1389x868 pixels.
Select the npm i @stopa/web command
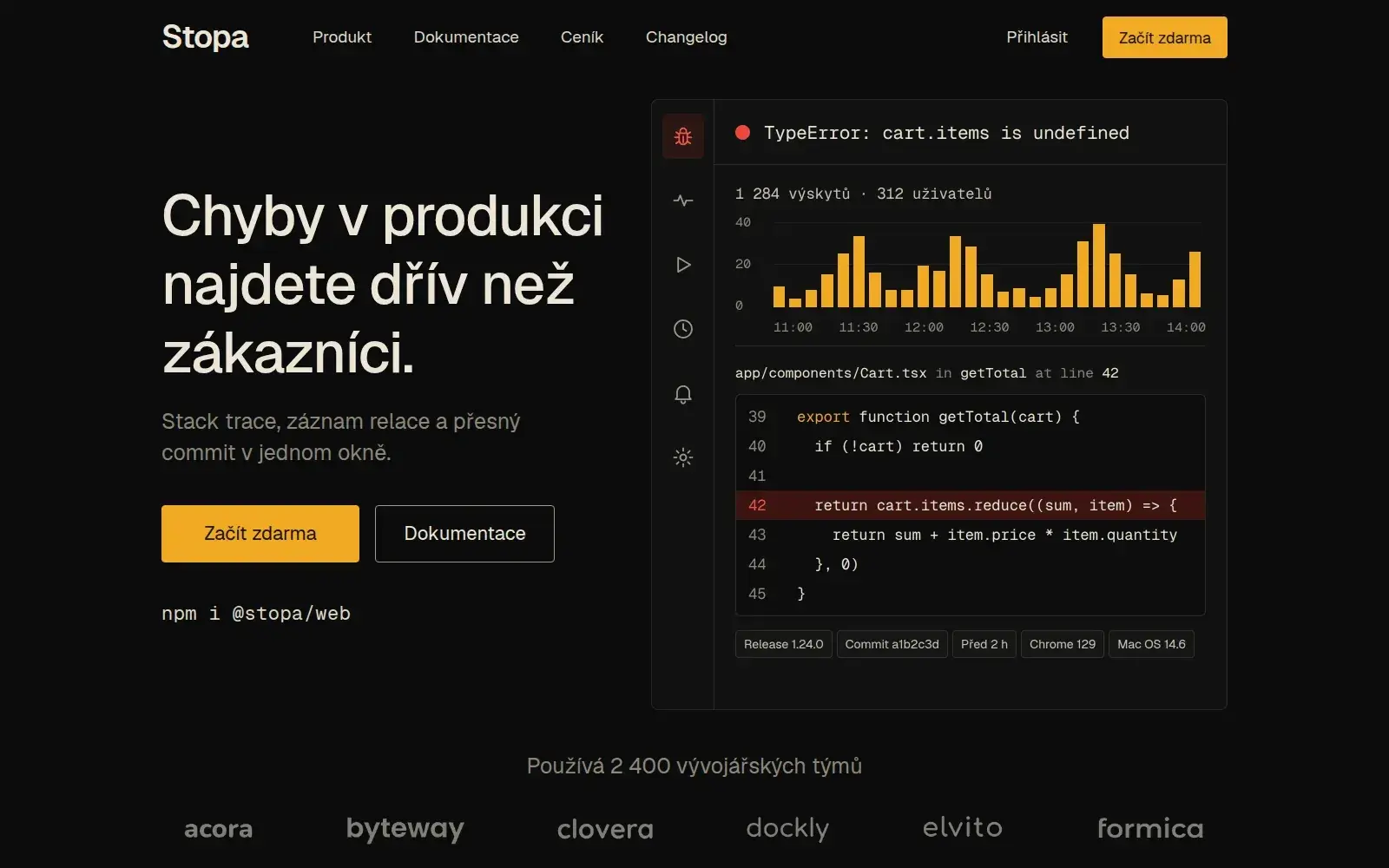[x=256, y=613]
